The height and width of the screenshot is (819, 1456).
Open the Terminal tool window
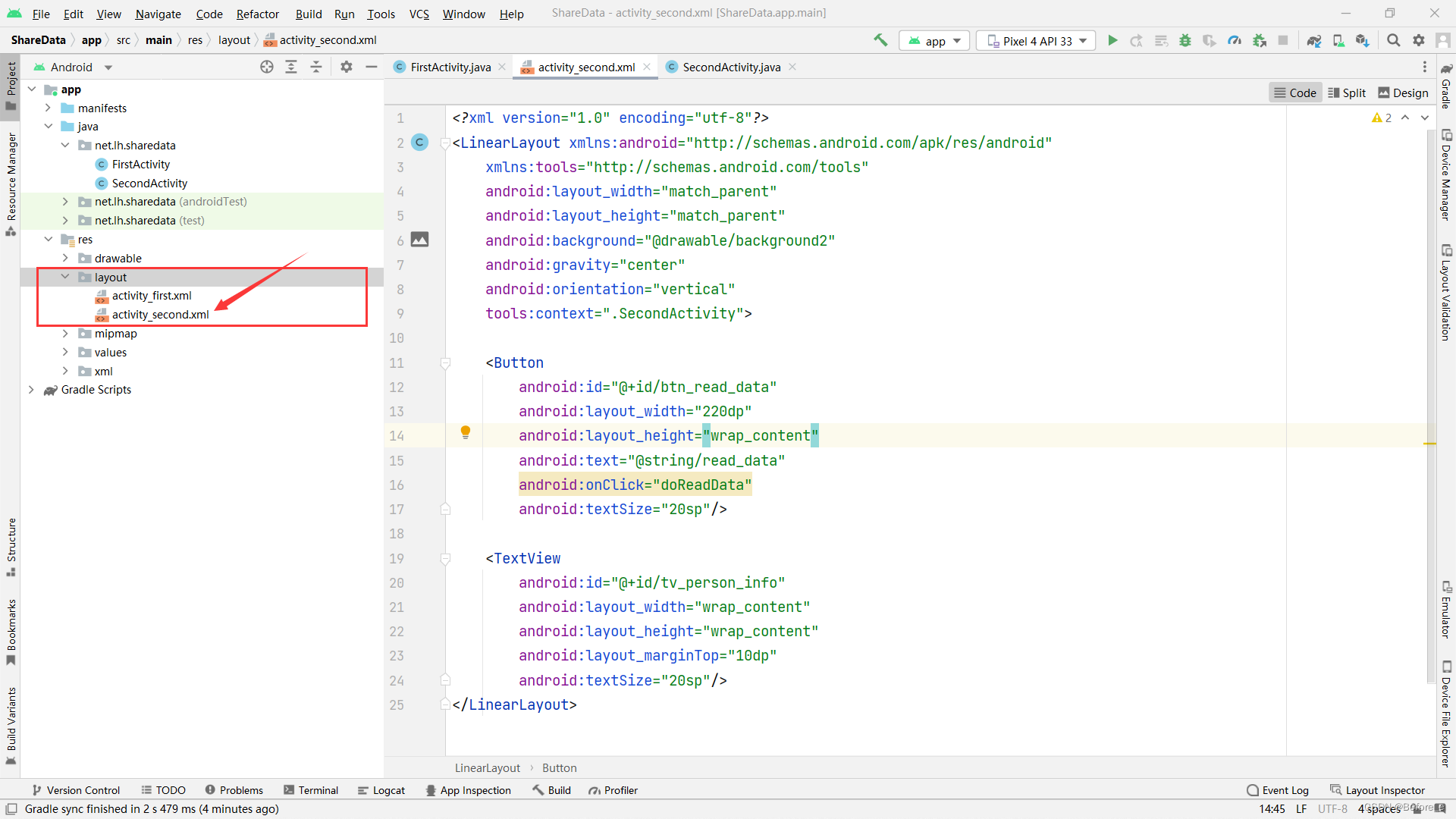point(311,790)
